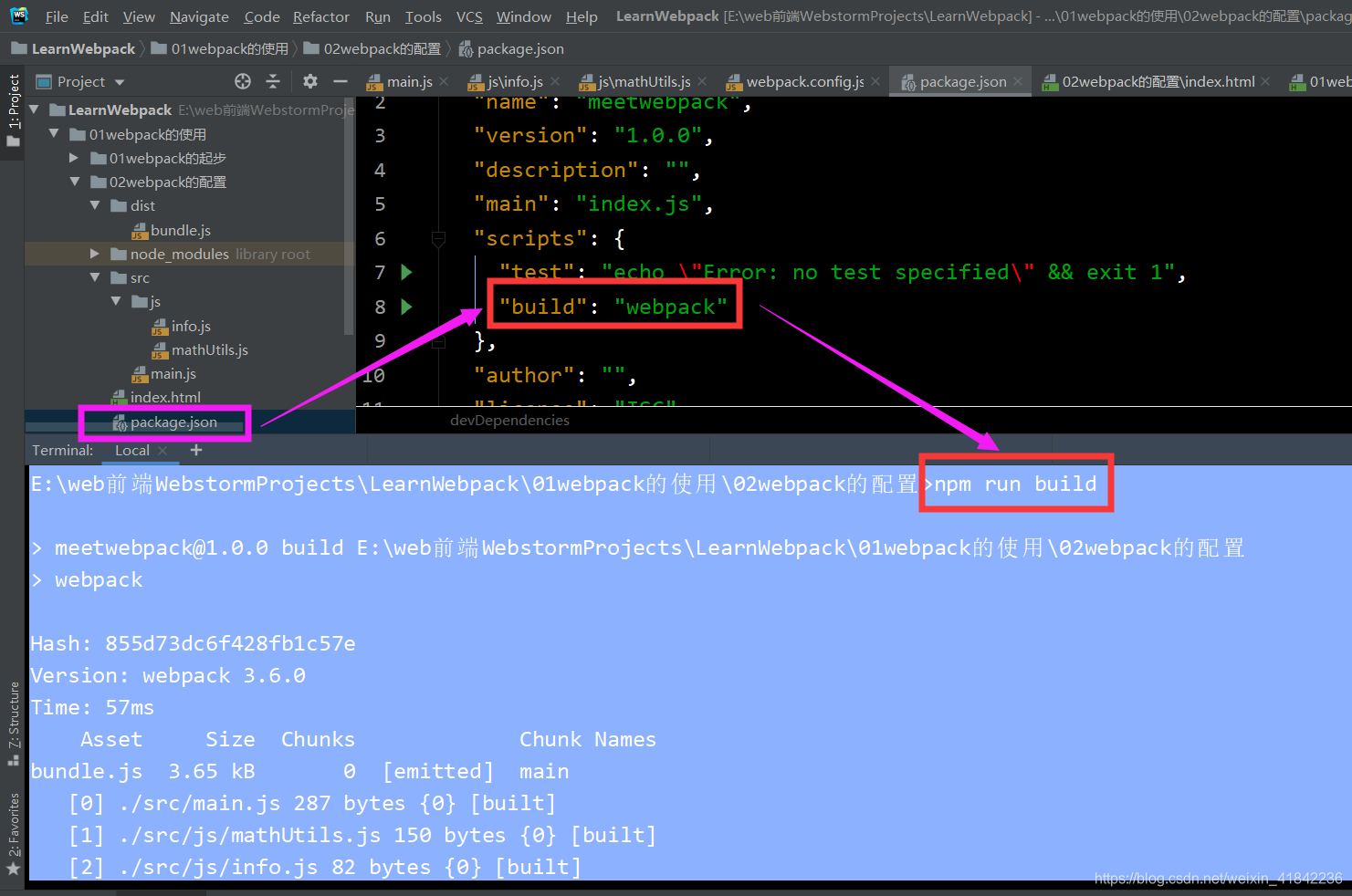Viewport: 1352px width, 896px height.
Task: Select package.json in project tree
Action: click(x=165, y=422)
